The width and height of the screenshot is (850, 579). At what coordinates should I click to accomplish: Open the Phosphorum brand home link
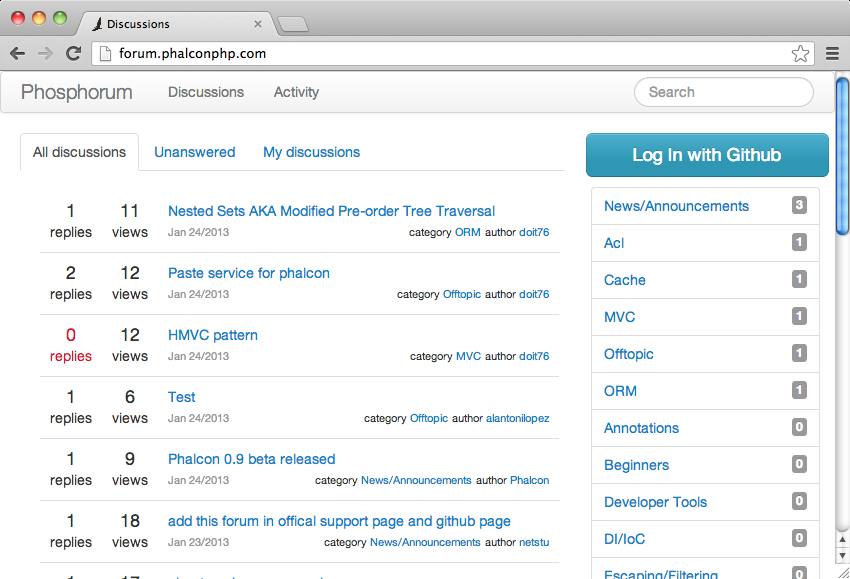click(77, 92)
